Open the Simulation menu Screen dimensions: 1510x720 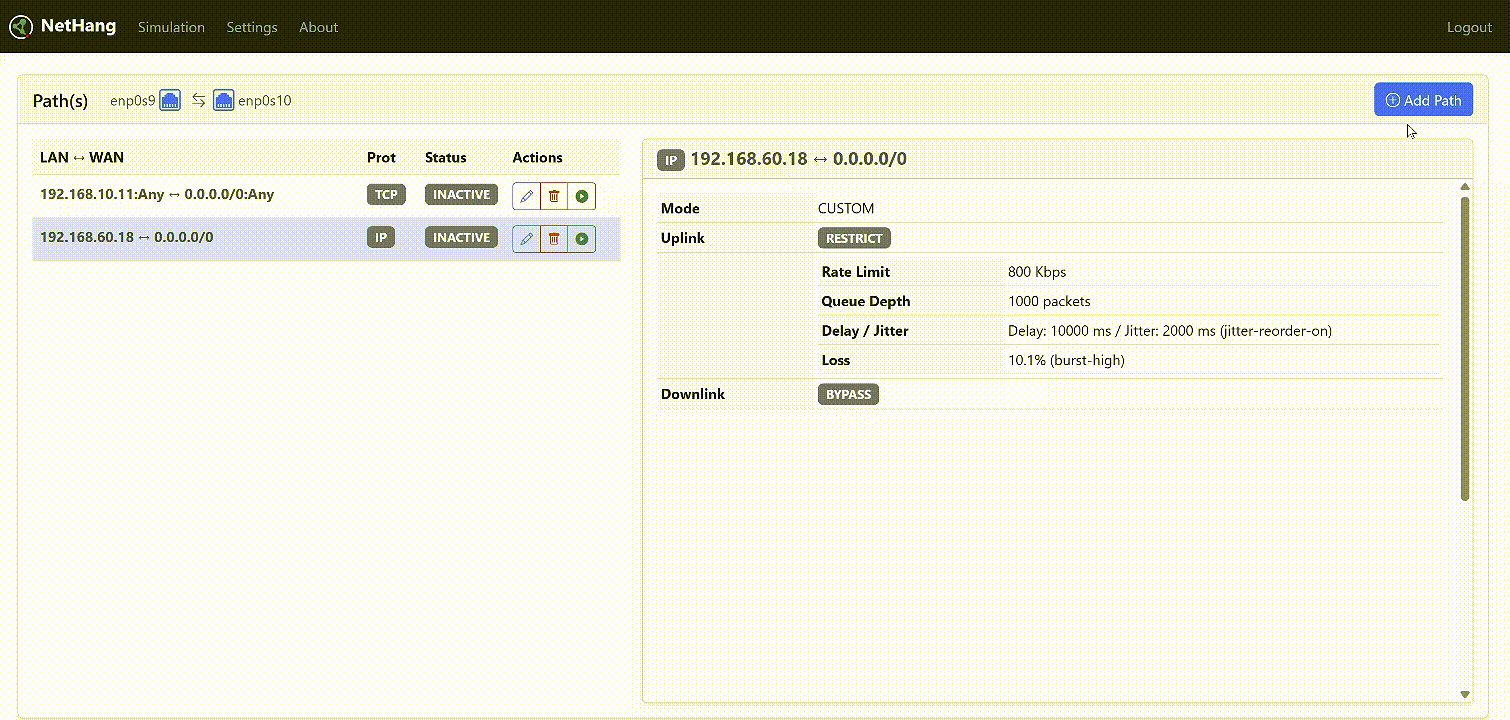tap(171, 27)
